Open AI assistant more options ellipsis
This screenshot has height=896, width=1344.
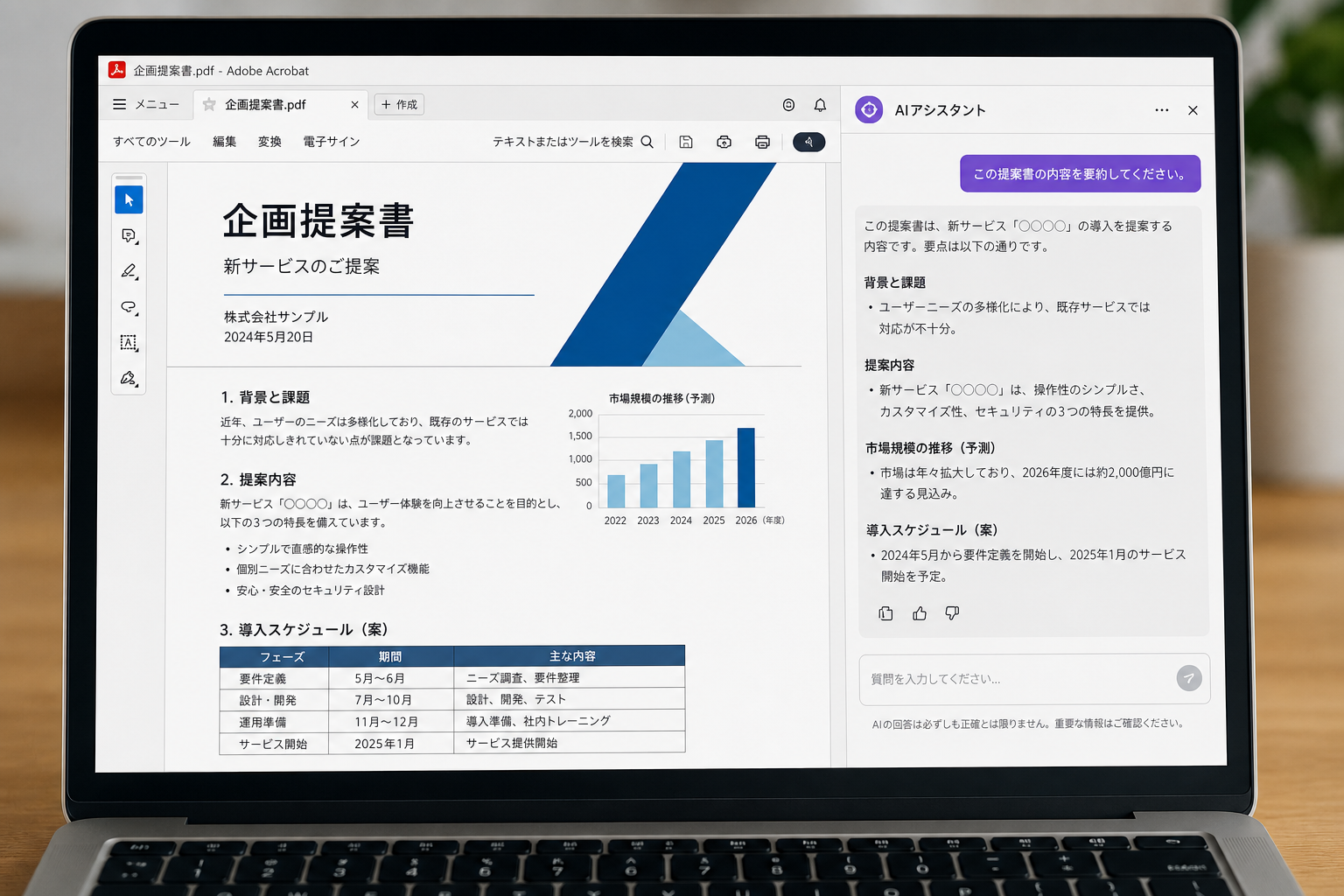(1161, 110)
